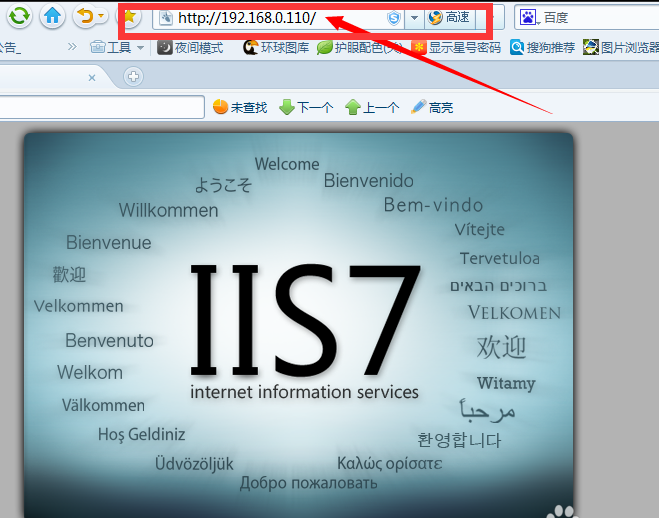
Task: Click the green refresh icon
Action: [19, 16]
